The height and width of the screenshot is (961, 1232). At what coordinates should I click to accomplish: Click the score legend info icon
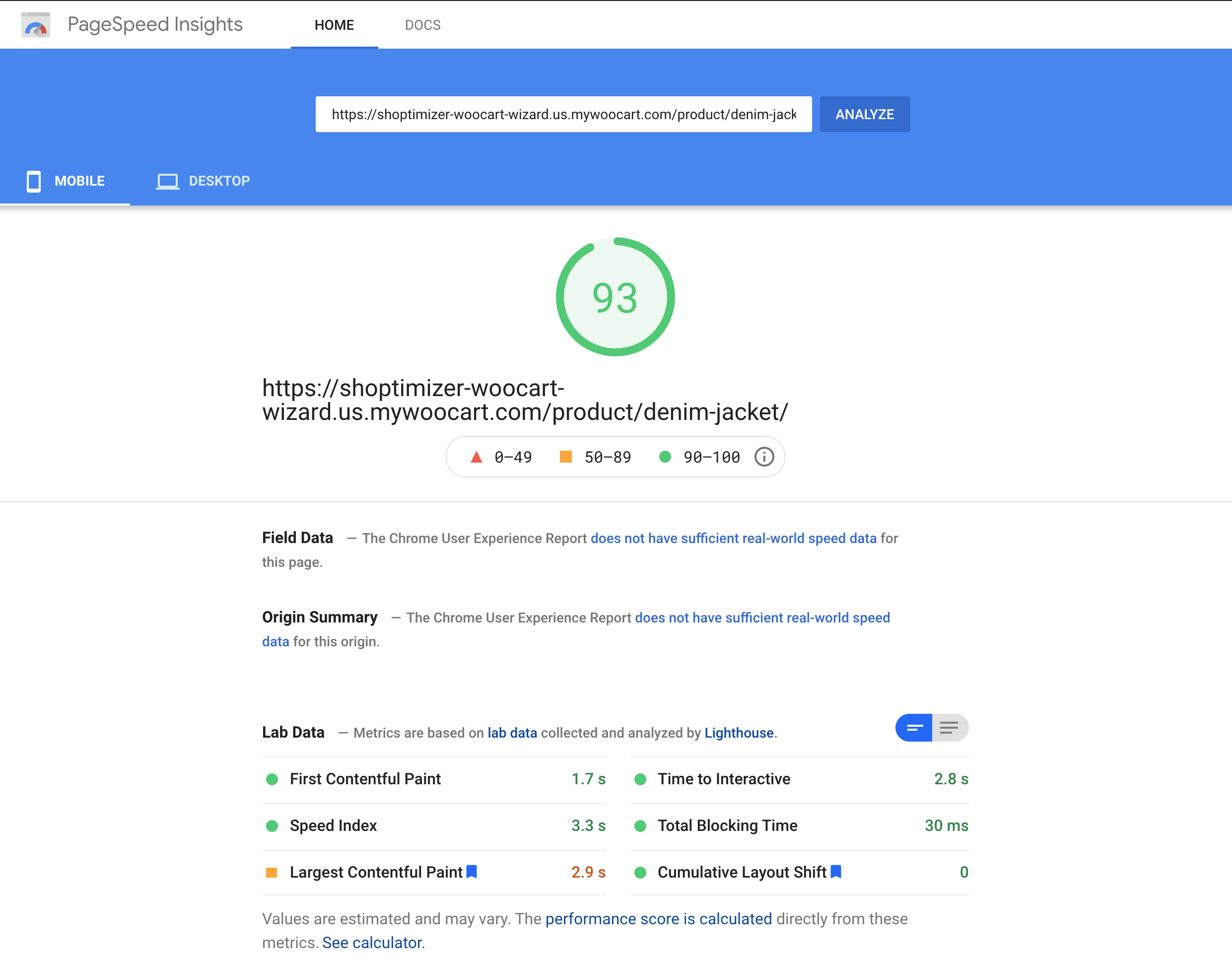[x=764, y=457]
